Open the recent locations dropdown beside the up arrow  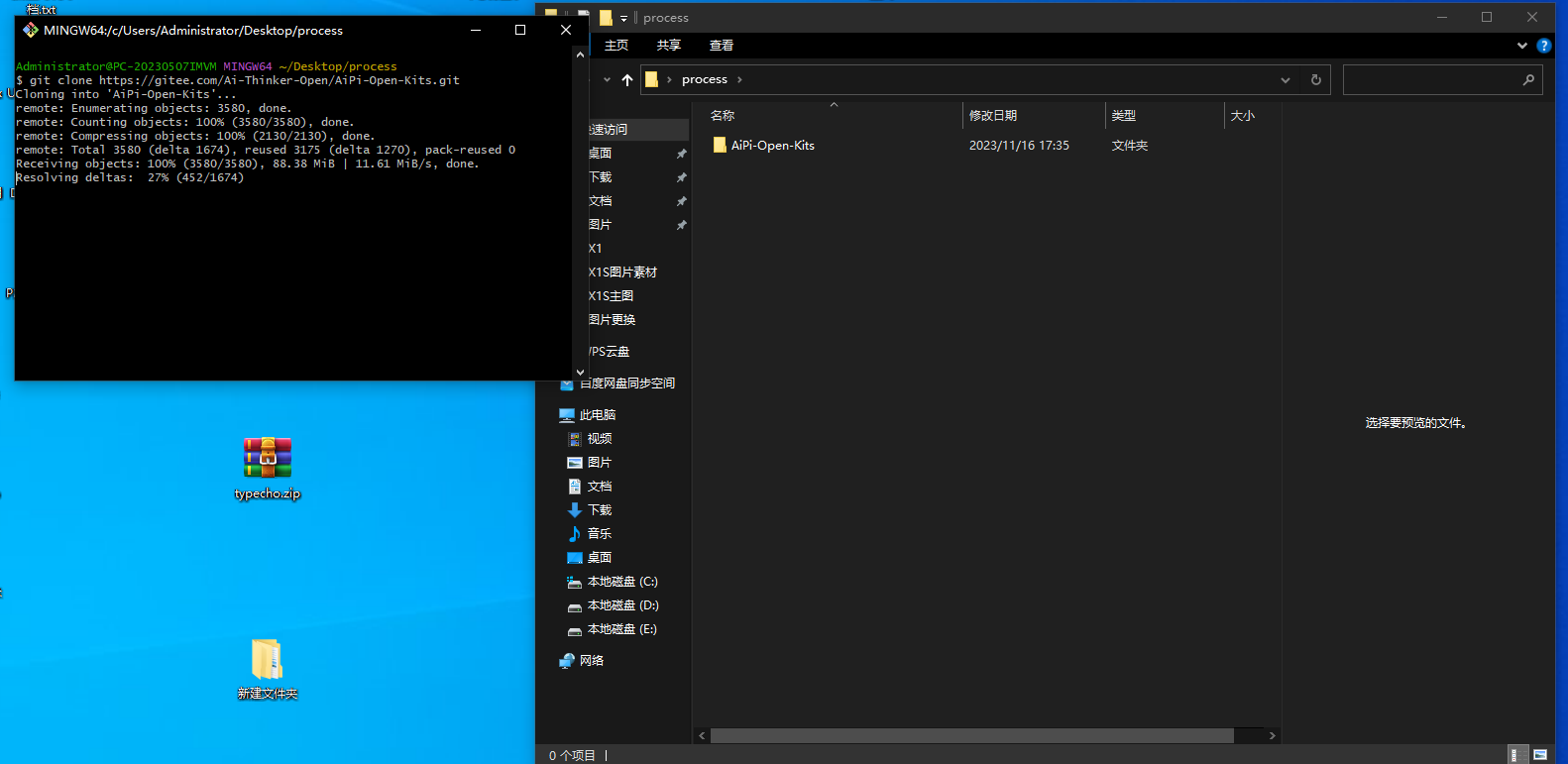pos(607,80)
